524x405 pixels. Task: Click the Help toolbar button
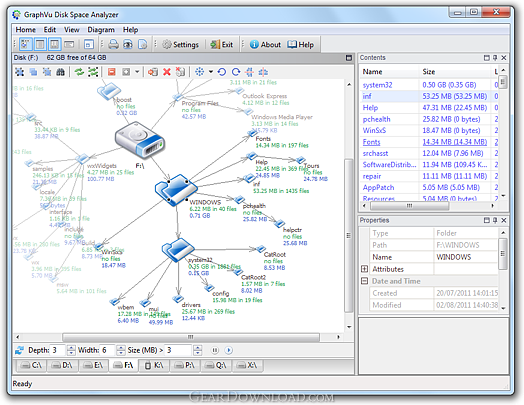(300, 44)
